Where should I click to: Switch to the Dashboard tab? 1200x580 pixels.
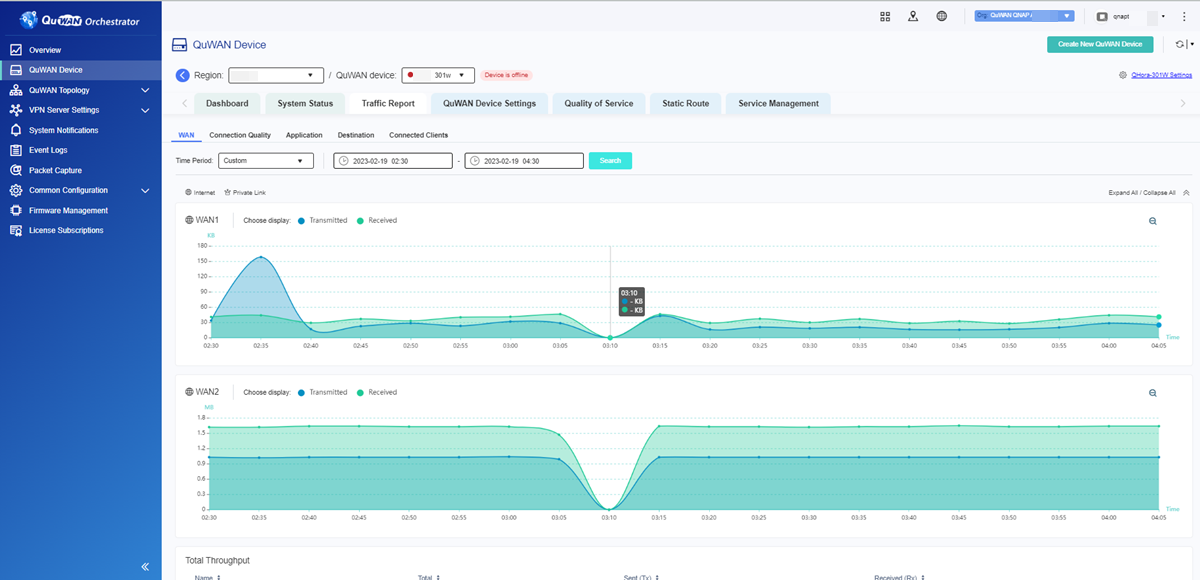click(227, 103)
